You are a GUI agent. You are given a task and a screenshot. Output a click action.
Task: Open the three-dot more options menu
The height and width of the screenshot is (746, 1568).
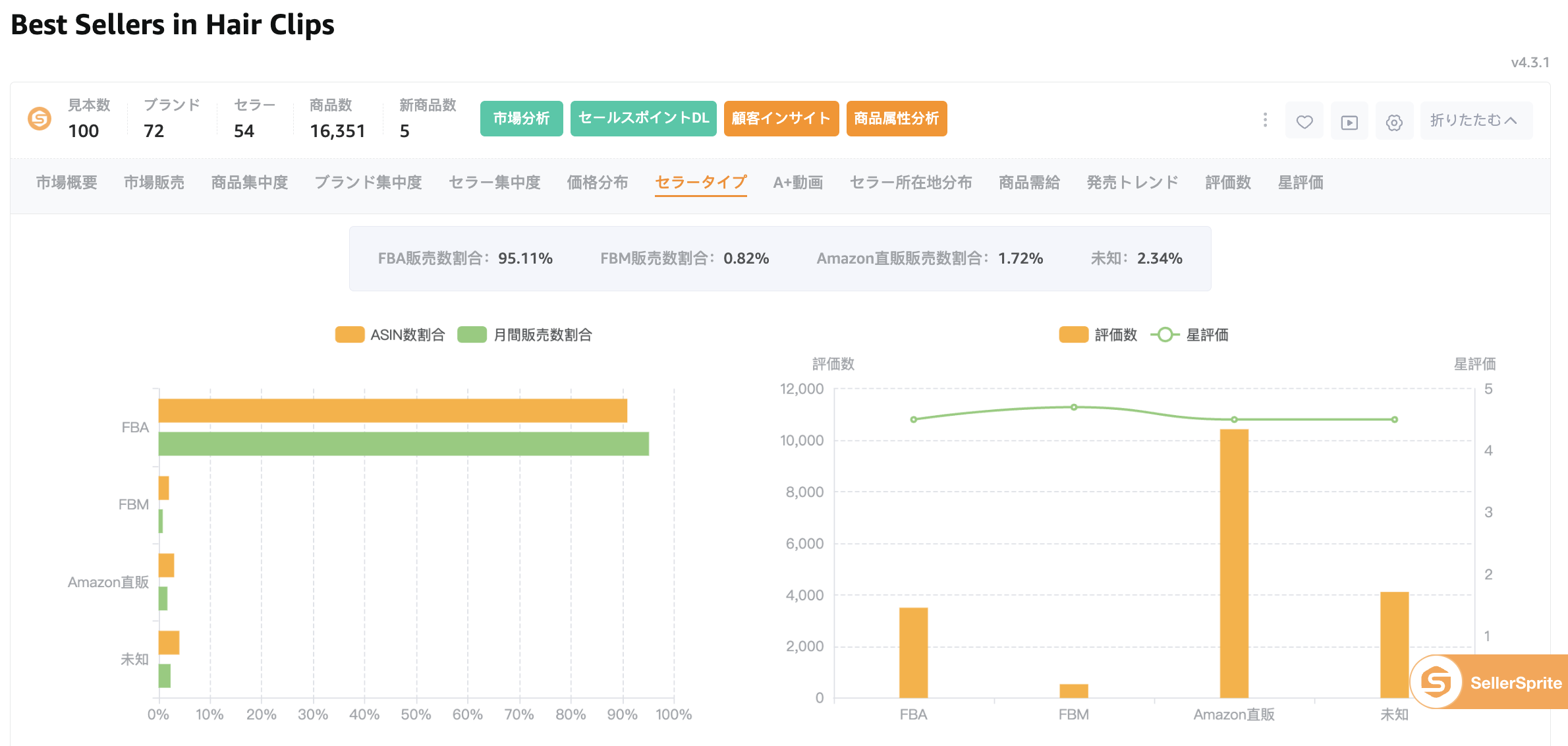click(1265, 120)
